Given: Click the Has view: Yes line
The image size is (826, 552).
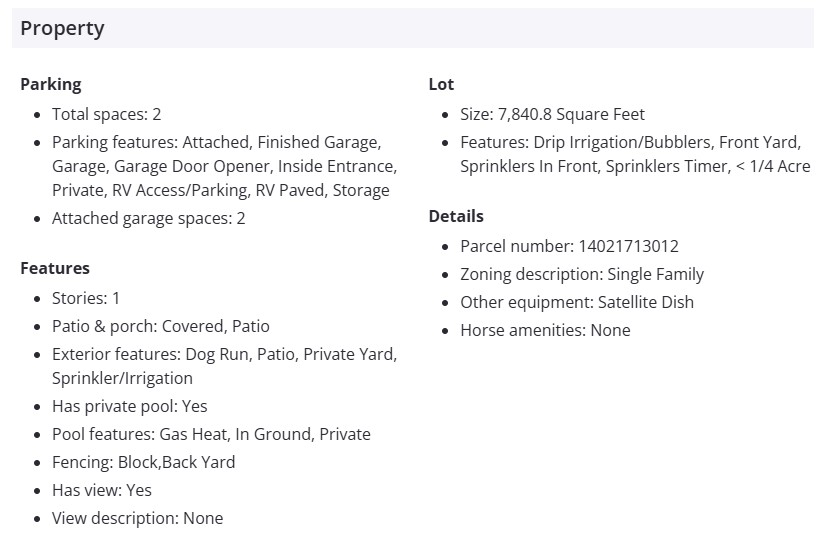Looking at the screenshot, I should (x=102, y=490).
